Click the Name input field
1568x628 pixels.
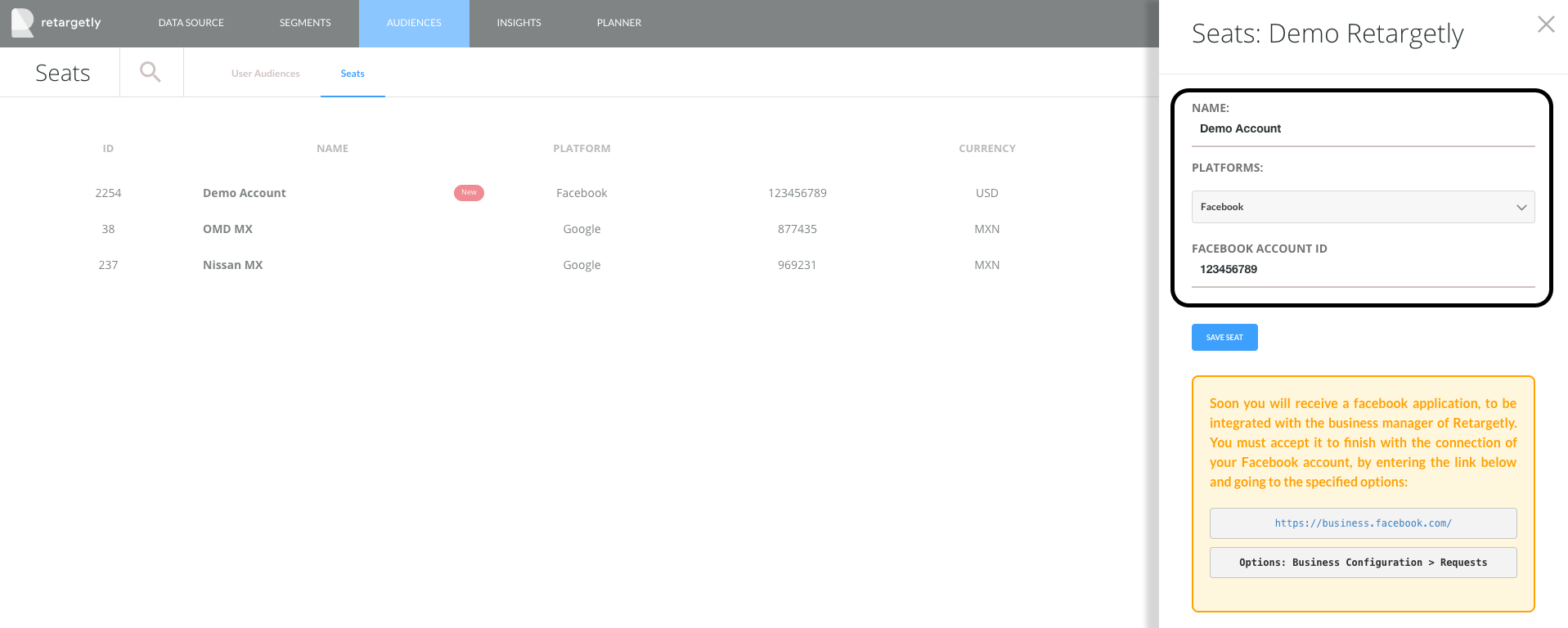pos(1363,129)
